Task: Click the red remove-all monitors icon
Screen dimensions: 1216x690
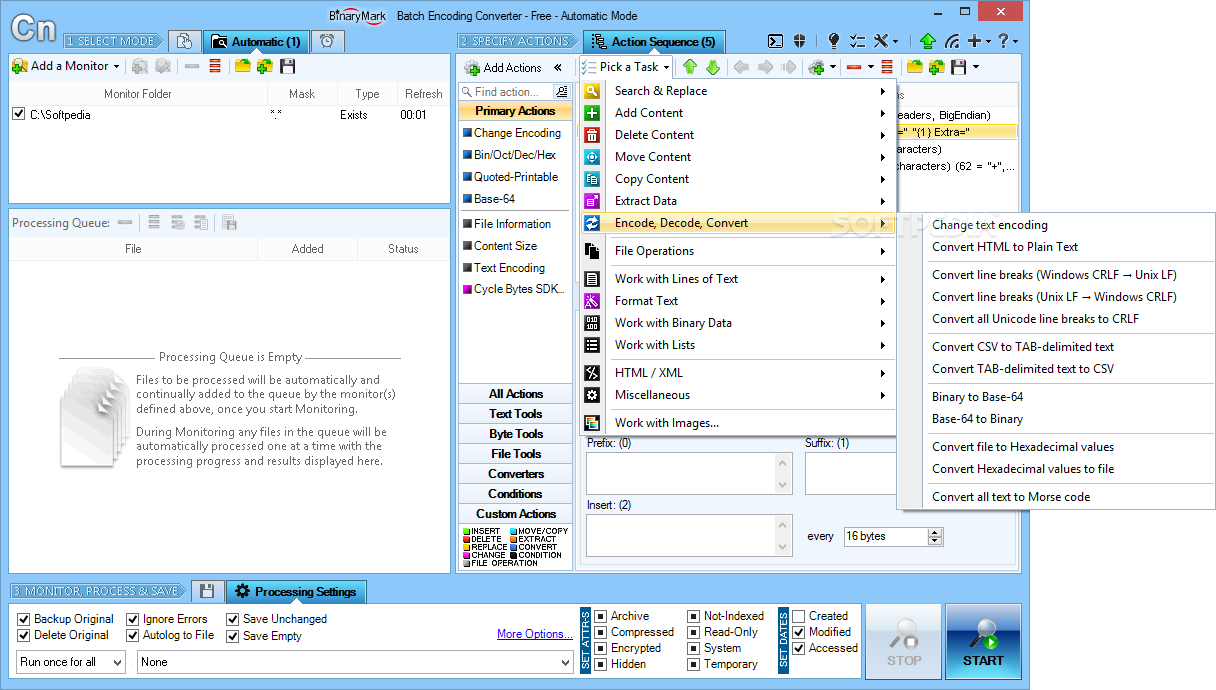Action: tap(214, 66)
